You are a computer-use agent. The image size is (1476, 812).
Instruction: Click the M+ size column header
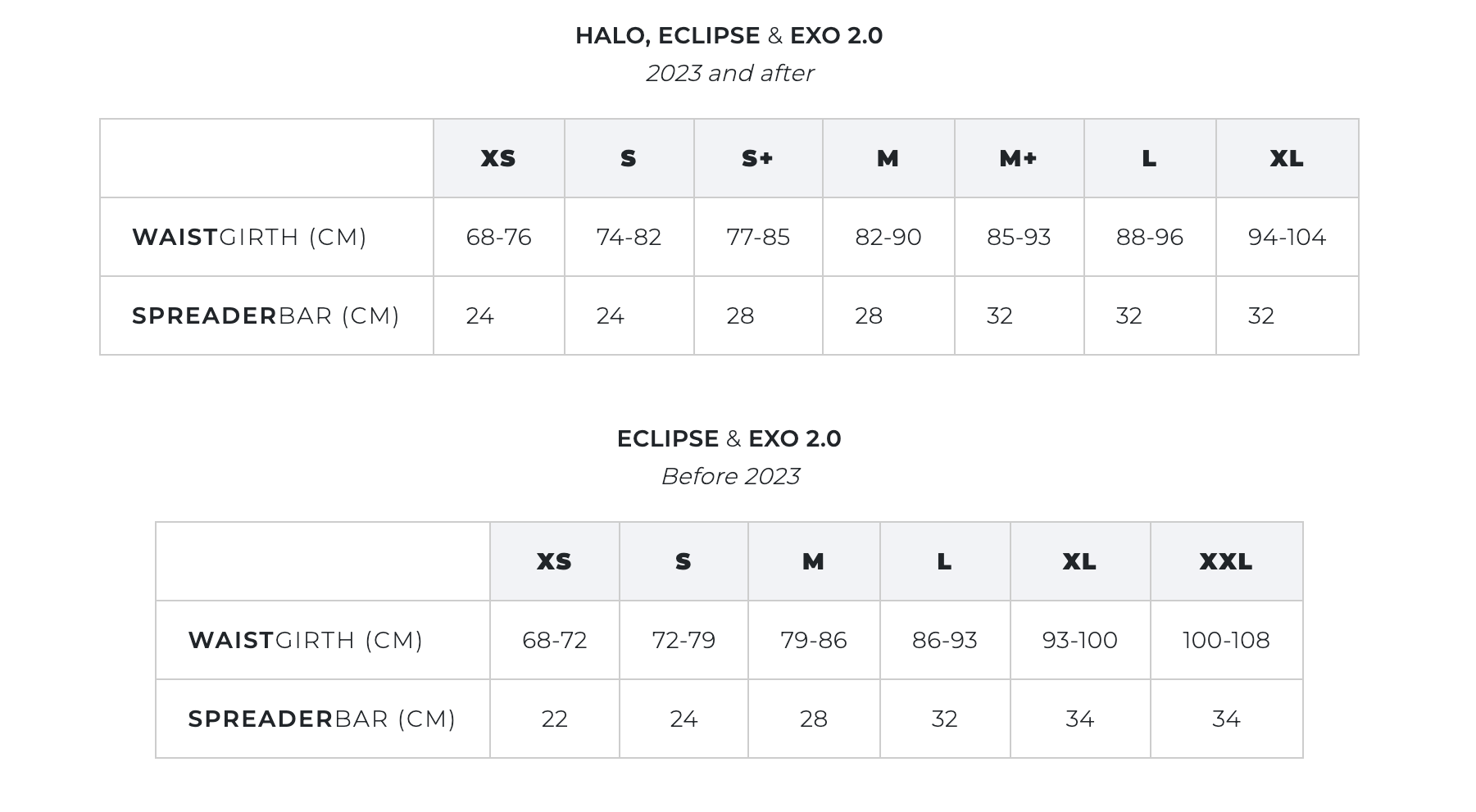point(1018,158)
